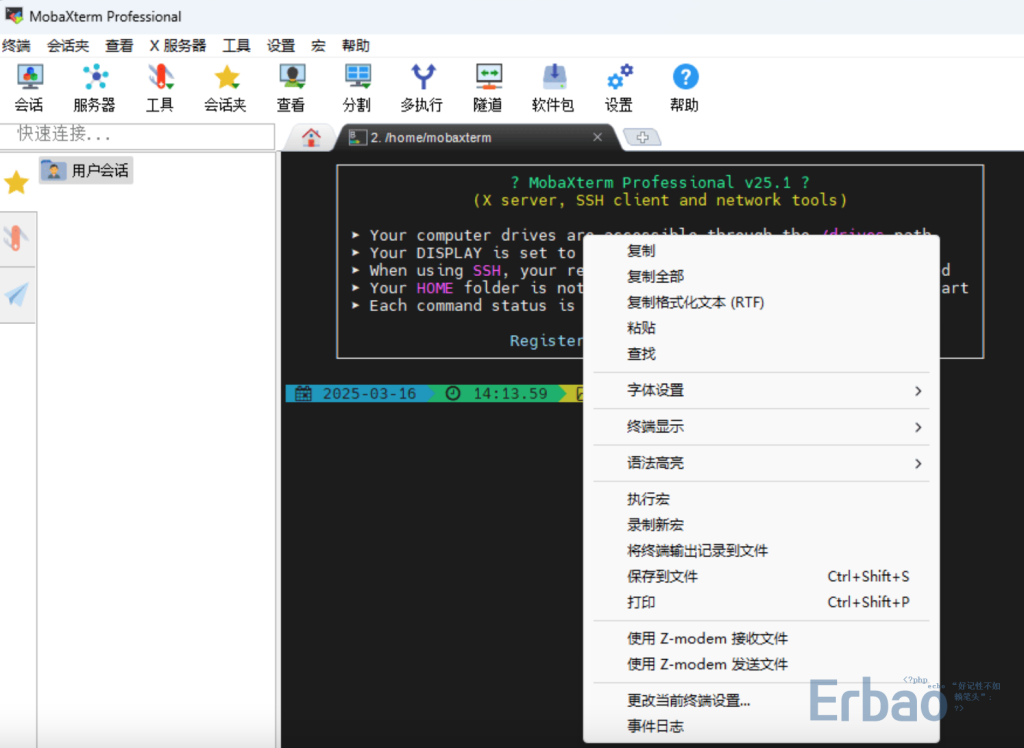Viewport: 1024px width, 748px height.
Task: Open the 宏 menu
Action: point(318,46)
